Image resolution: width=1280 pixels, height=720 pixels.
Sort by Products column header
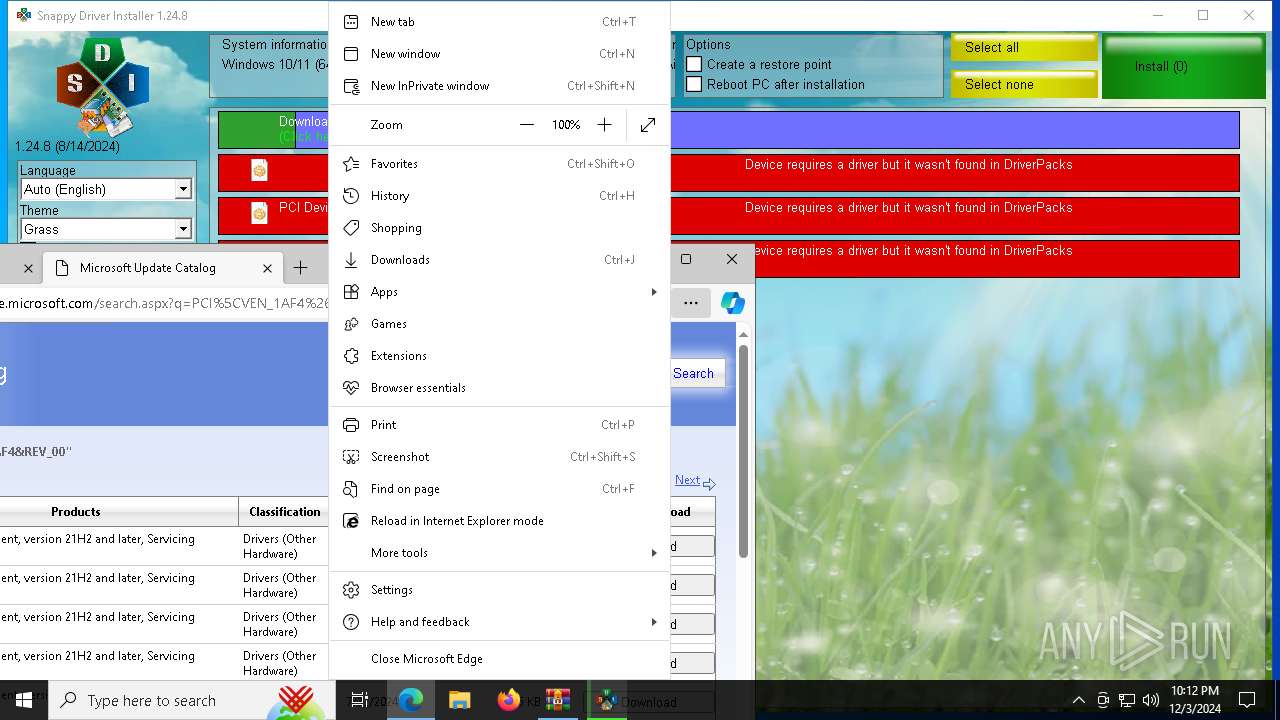(x=76, y=512)
